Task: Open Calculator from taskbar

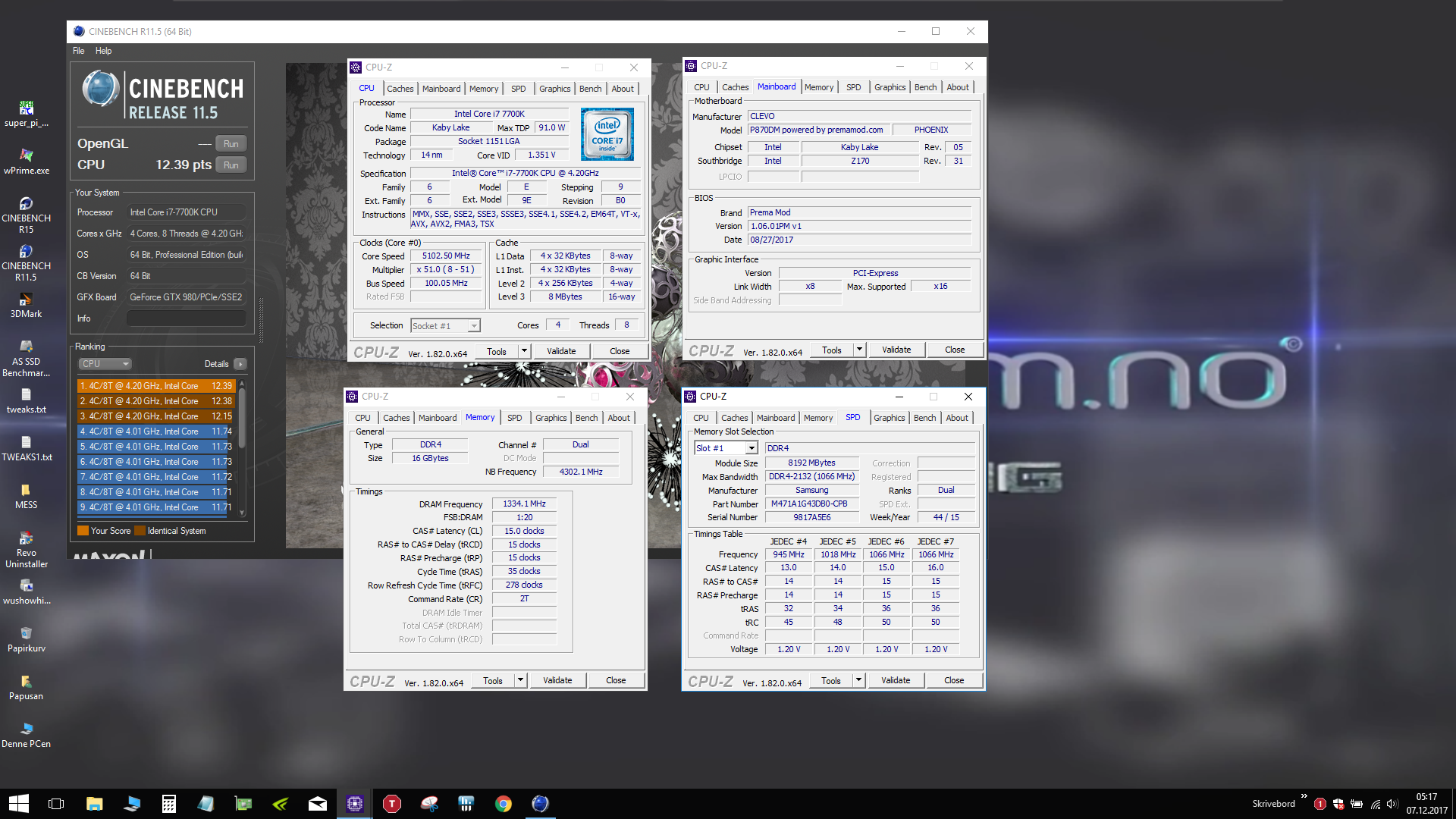Action: (x=168, y=804)
